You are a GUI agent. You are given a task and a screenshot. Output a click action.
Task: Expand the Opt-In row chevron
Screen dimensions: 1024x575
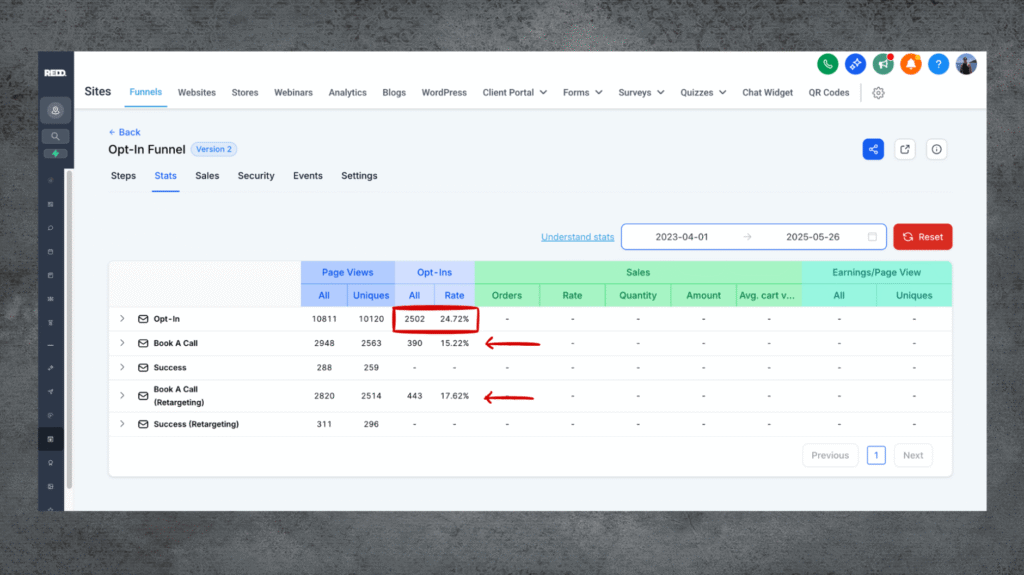[x=122, y=318]
